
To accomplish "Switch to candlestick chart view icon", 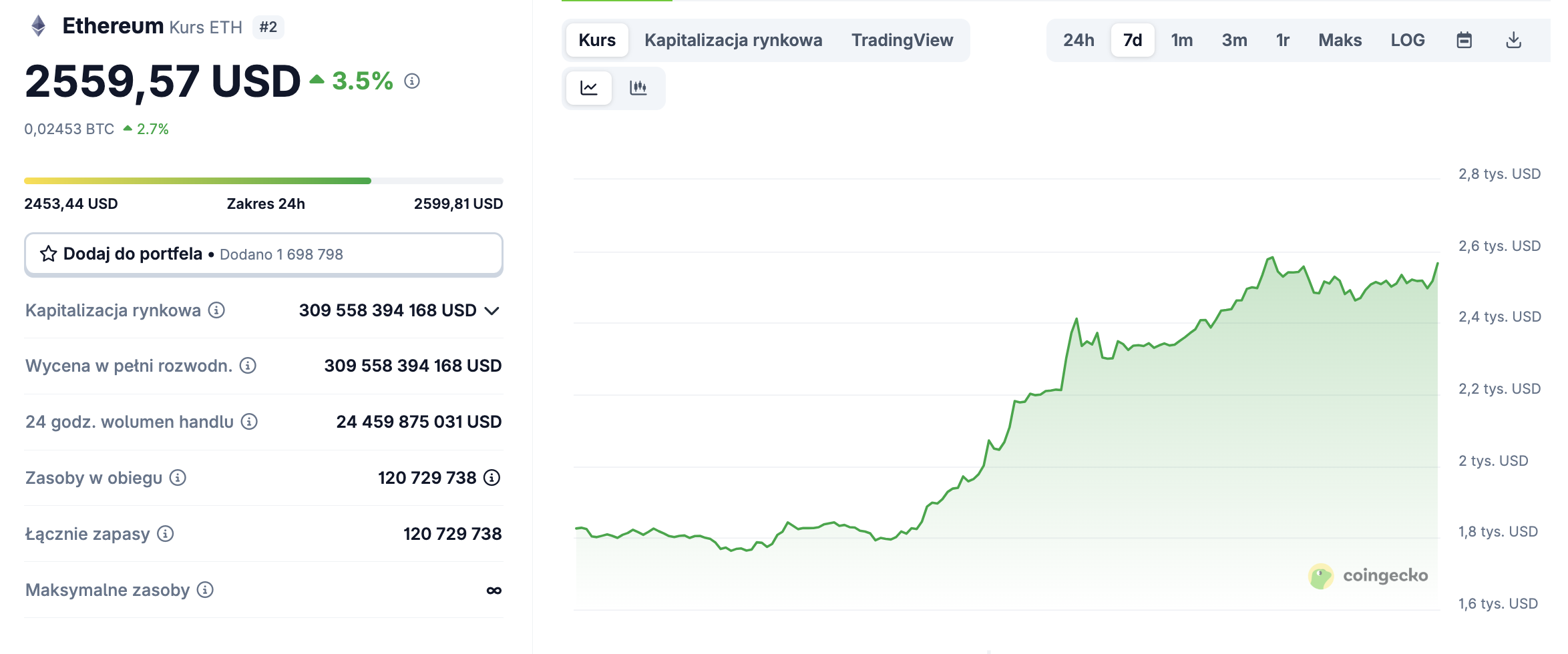I will tap(638, 88).
